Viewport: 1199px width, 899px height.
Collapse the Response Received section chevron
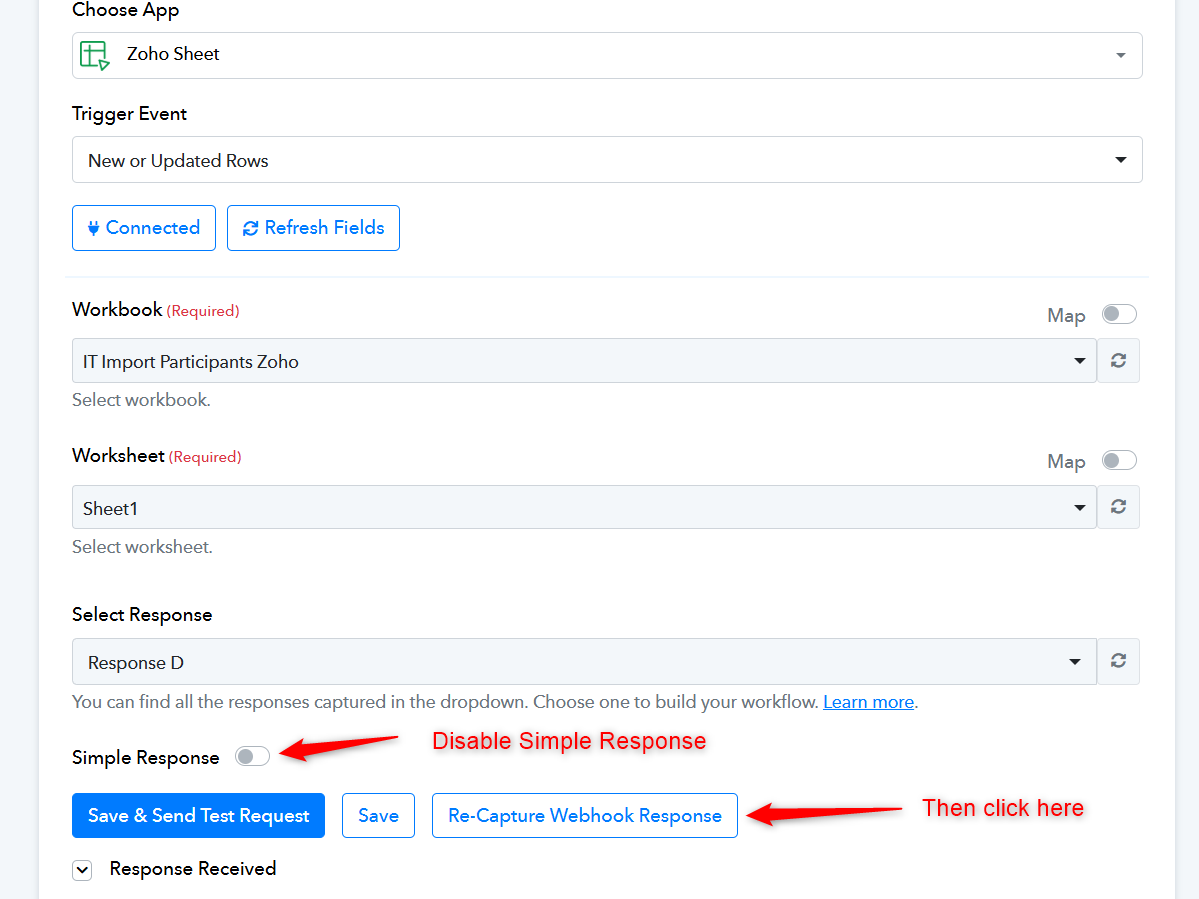click(83, 870)
